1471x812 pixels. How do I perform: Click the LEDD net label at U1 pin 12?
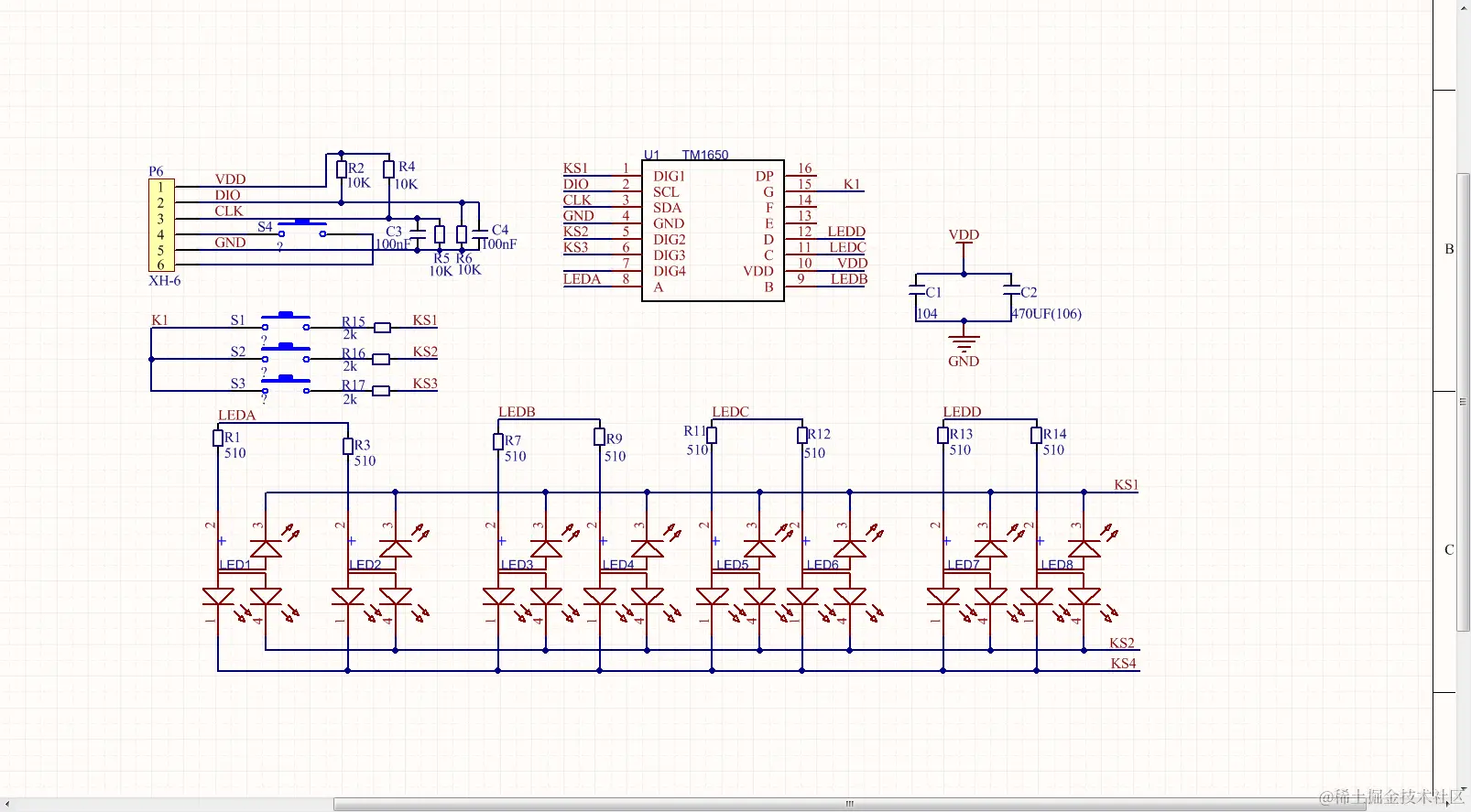coord(846,232)
